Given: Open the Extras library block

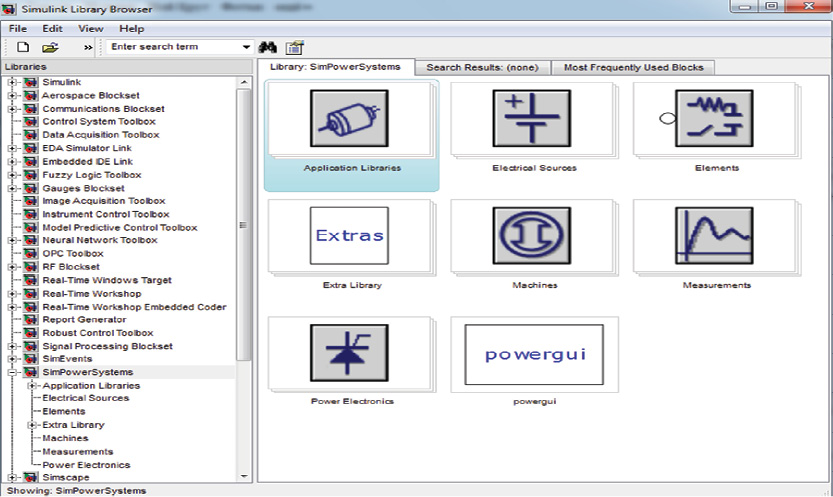Looking at the screenshot, I should click(349, 235).
